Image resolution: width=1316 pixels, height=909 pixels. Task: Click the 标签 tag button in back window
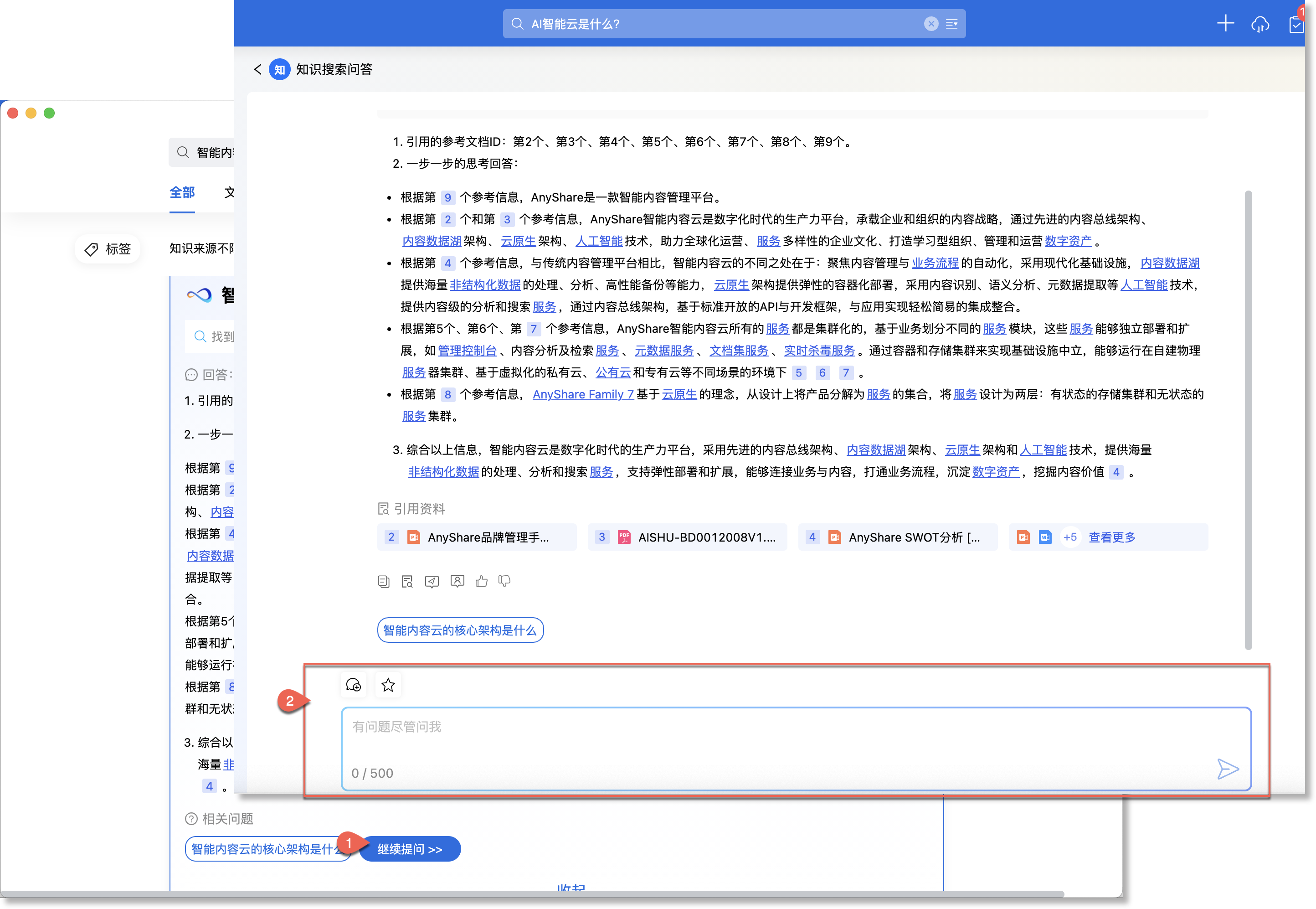(108, 249)
